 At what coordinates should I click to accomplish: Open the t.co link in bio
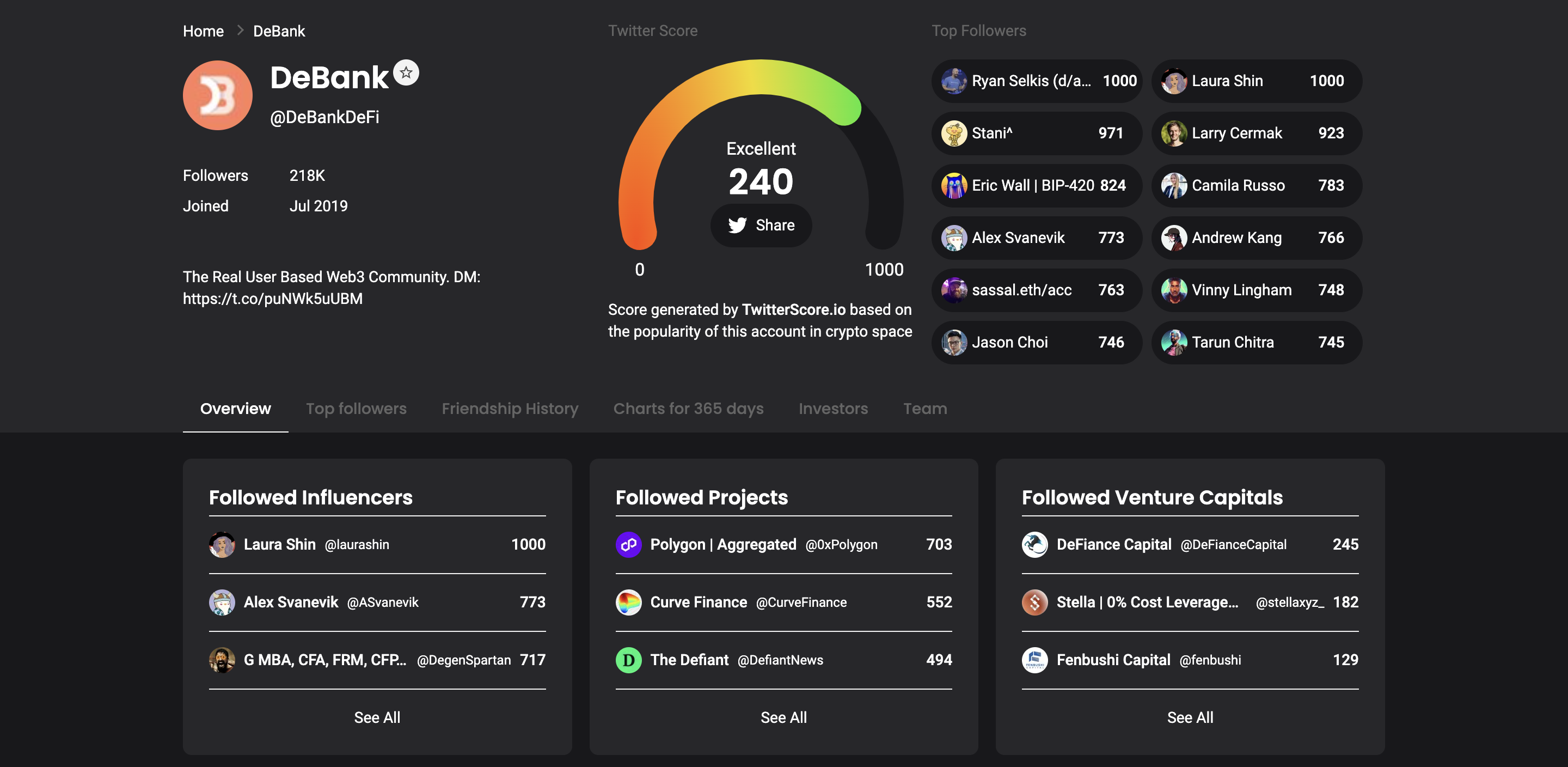(x=273, y=299)
